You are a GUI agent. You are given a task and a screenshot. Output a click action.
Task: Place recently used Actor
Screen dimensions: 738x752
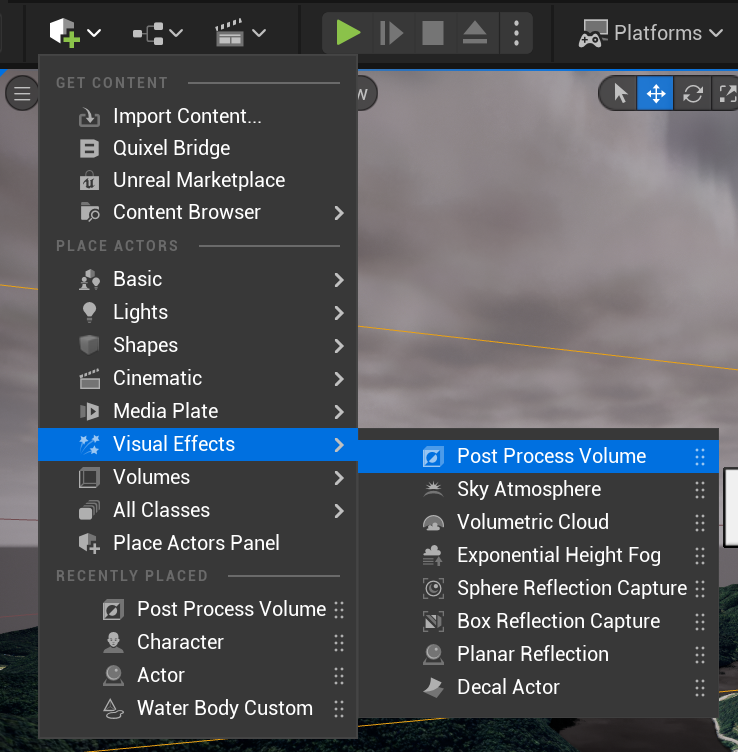[198, 676]
